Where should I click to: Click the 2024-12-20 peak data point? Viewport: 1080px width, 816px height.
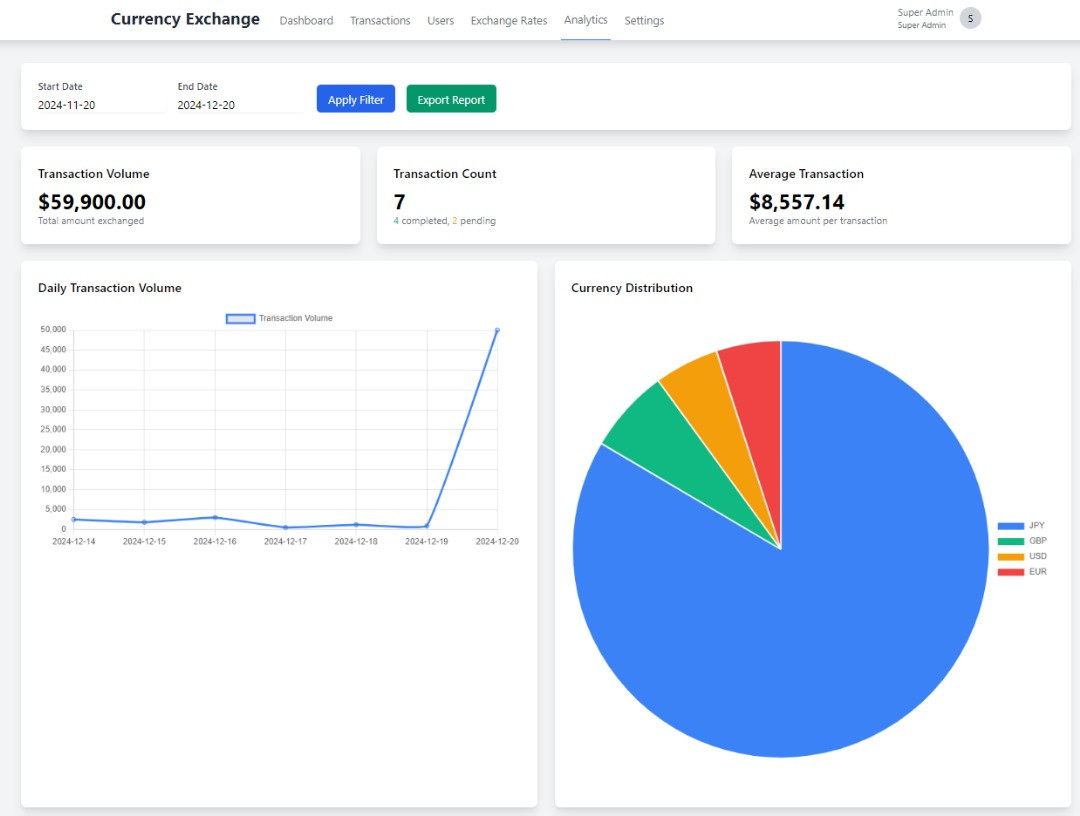[x=497, y=330]
